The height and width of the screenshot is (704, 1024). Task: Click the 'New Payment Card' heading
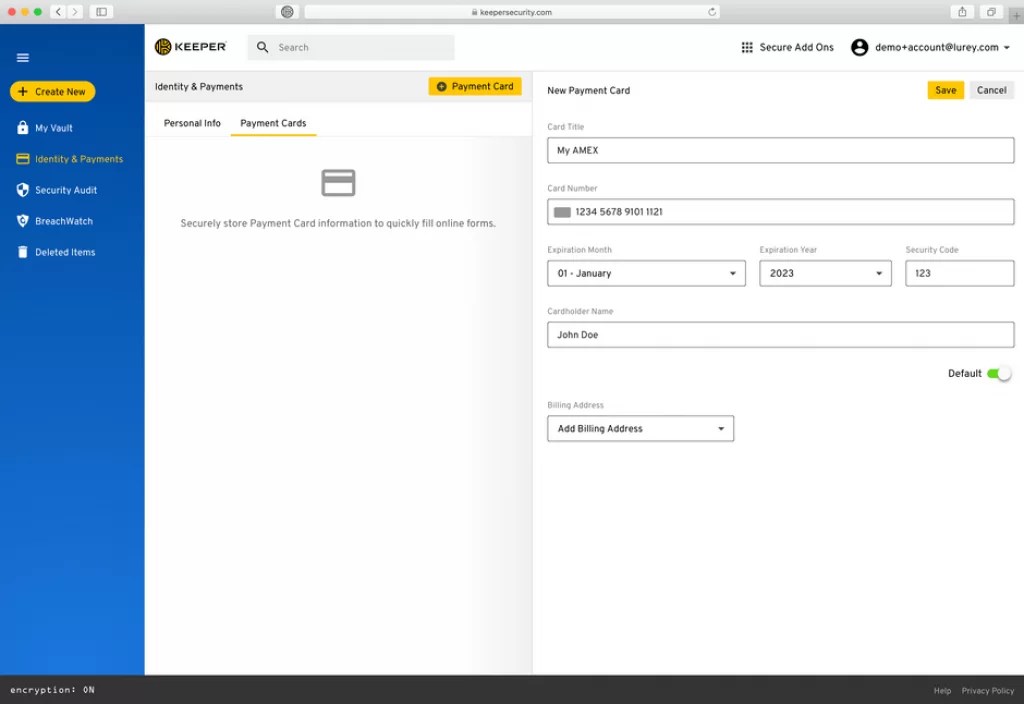pos(588,90)
